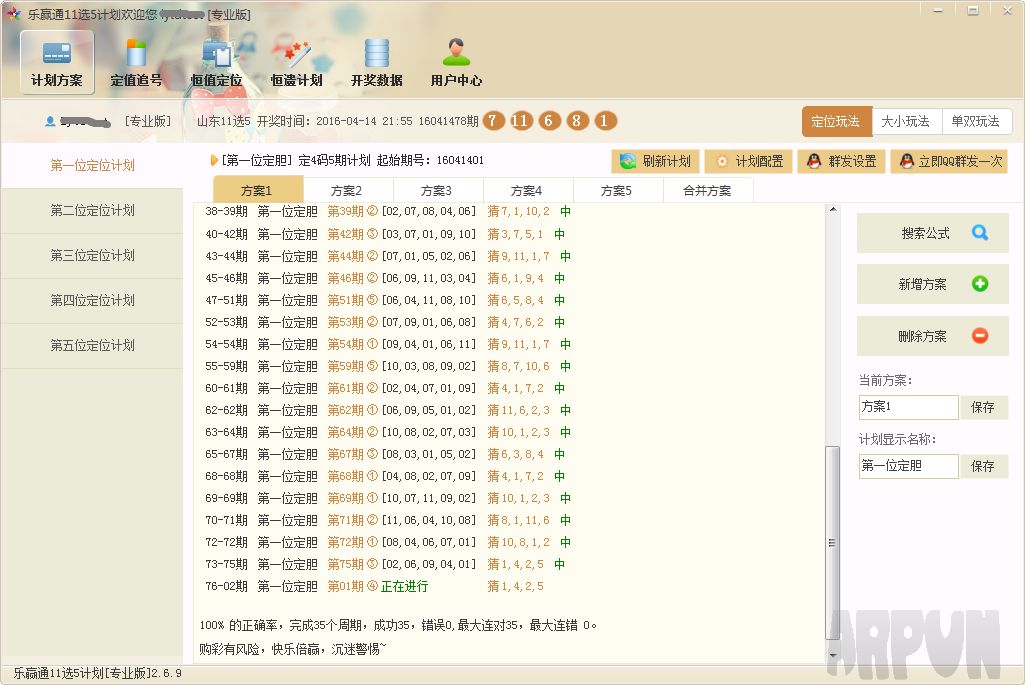Click the user avatar icon beside 专业版
1025x685 pixels.
[50, 121]
